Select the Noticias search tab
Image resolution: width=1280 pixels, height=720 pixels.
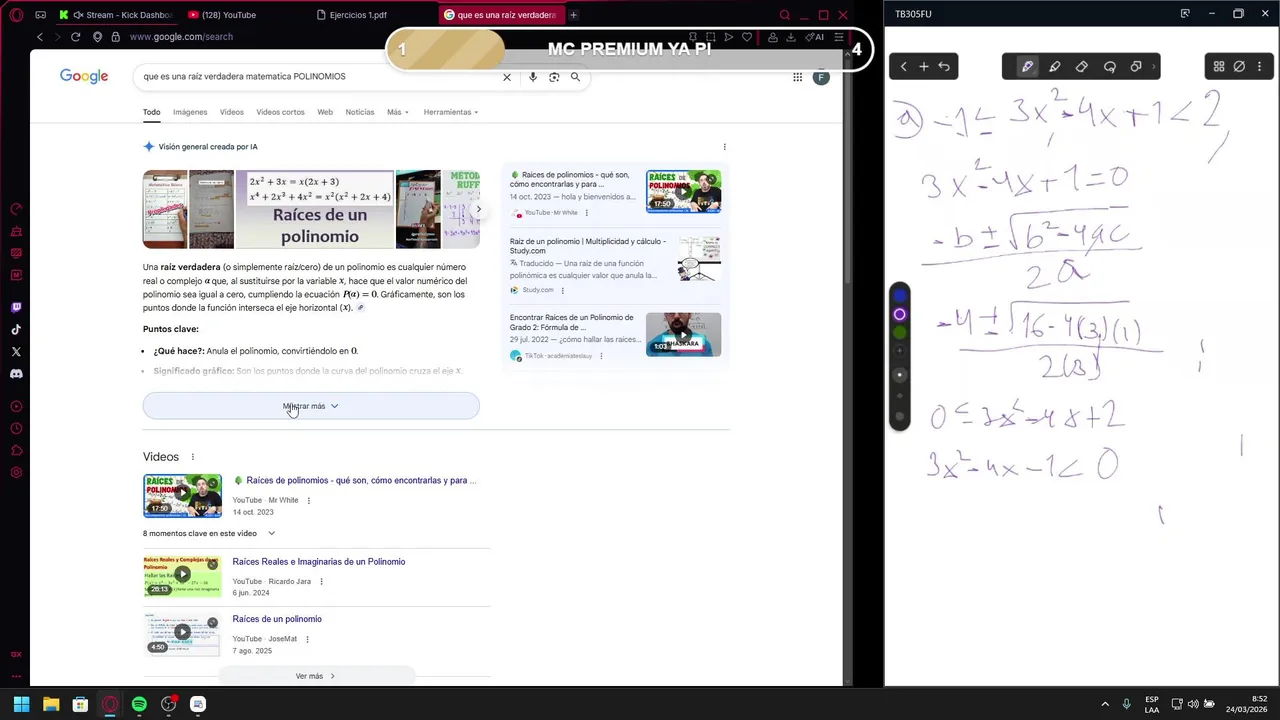(x=360, y=112)
